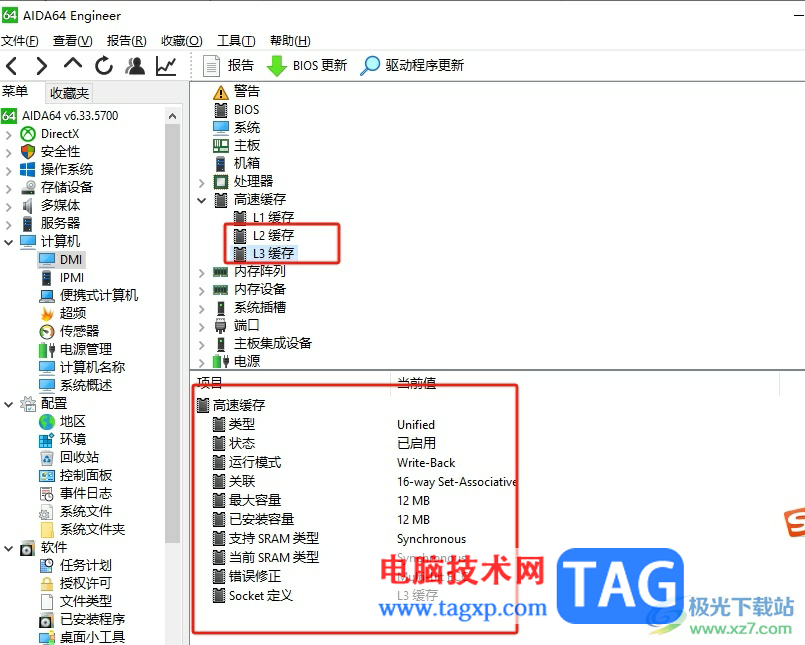Launch 驱动程序更新 driver update
The height and width of the screenshot is (645, 805).
click(412, 66)
